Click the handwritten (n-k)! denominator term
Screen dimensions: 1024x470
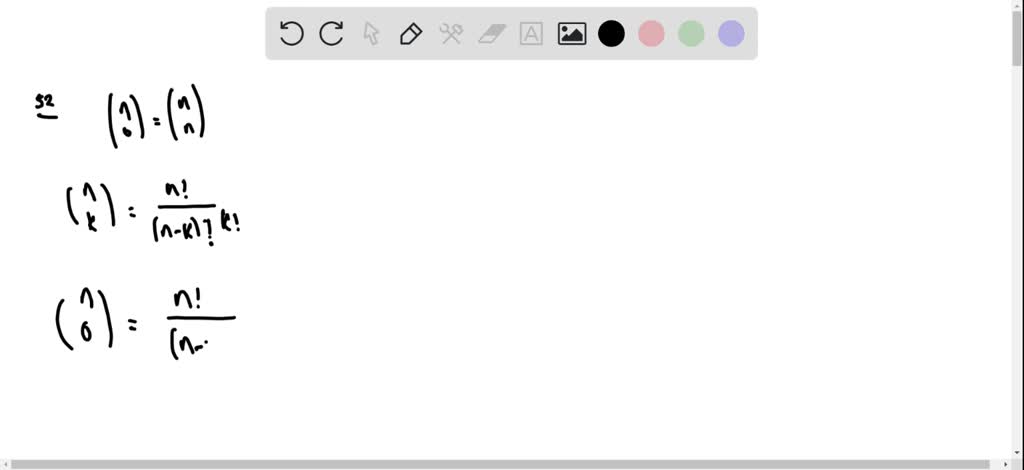(184, 228)
